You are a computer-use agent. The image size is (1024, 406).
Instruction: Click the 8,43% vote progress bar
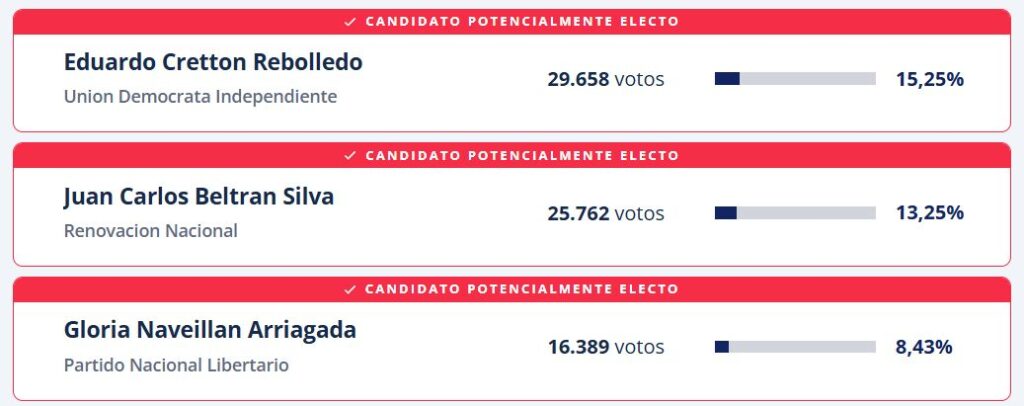[x=795, y=347]
